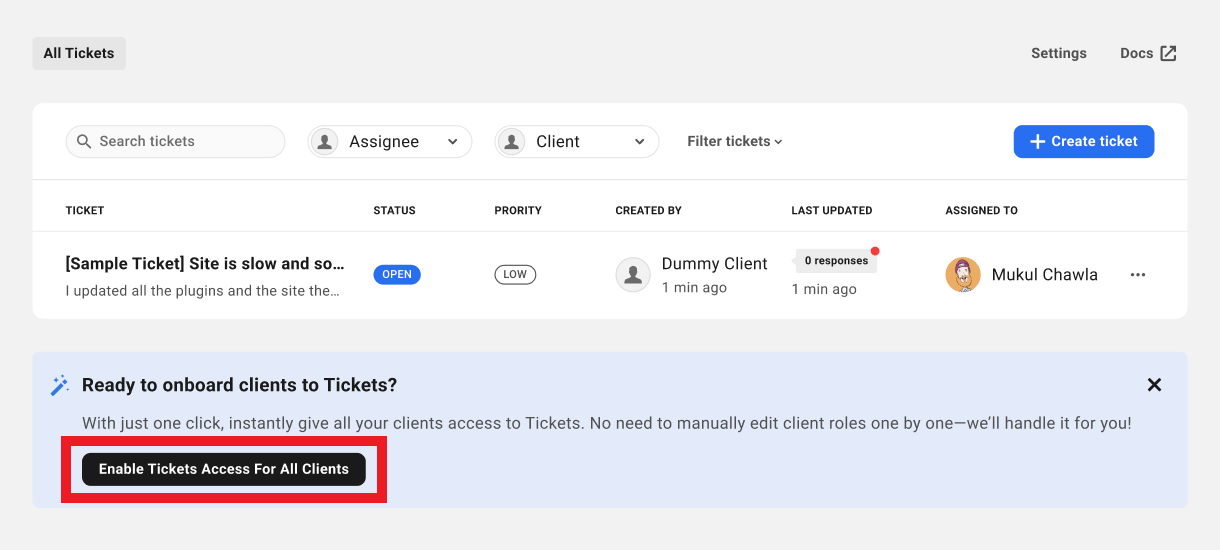Click the PRORITY column header
The height and width of the screenshot is (550, 1220).
pyautogui.click(x=518, y=210)
